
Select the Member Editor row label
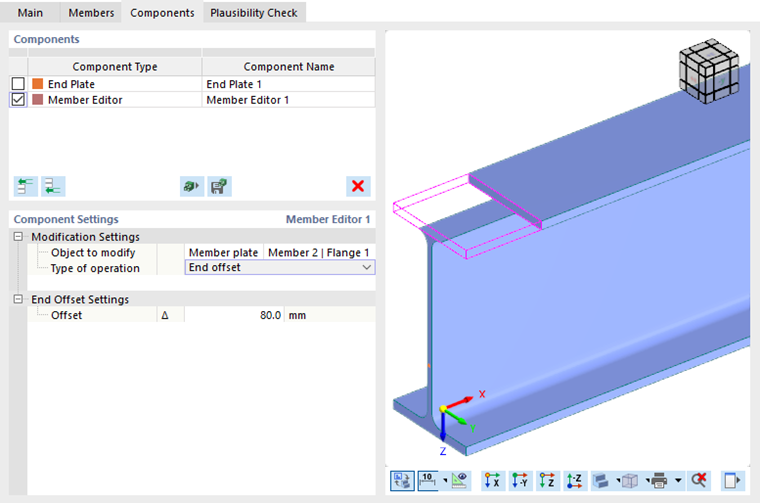(x=85, y=100)
